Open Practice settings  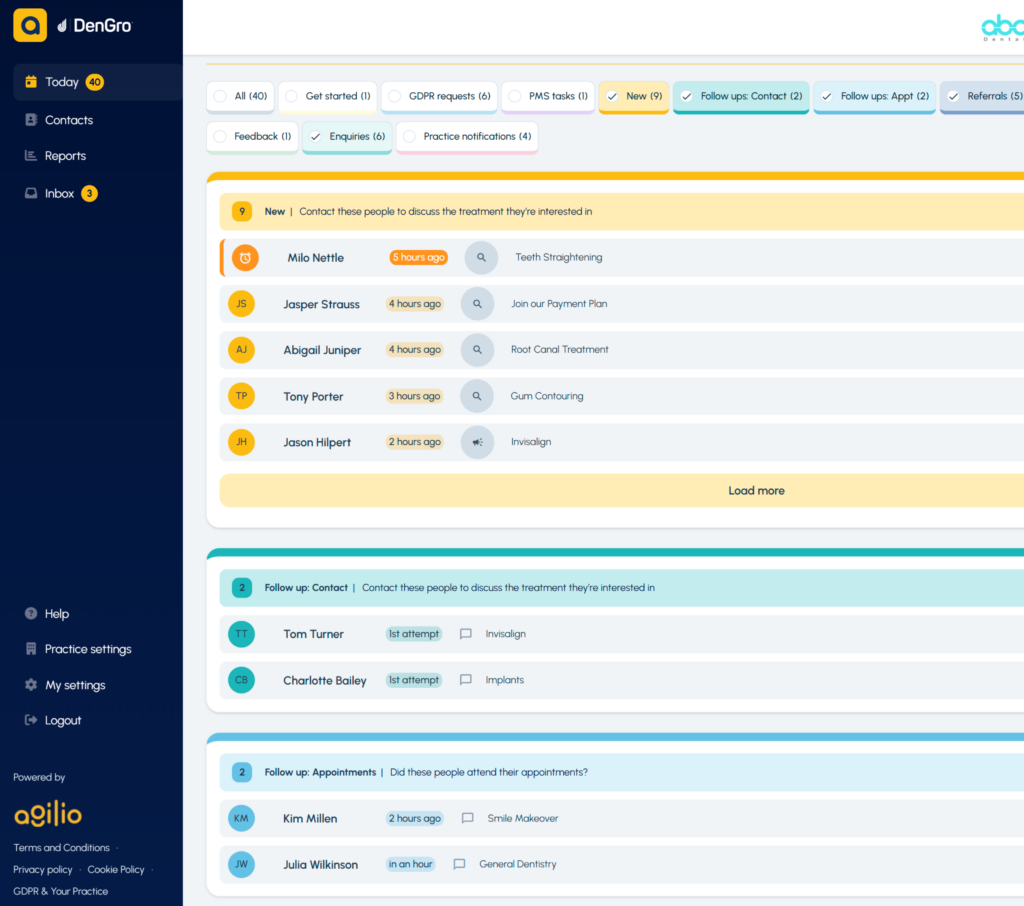[88, 649]
